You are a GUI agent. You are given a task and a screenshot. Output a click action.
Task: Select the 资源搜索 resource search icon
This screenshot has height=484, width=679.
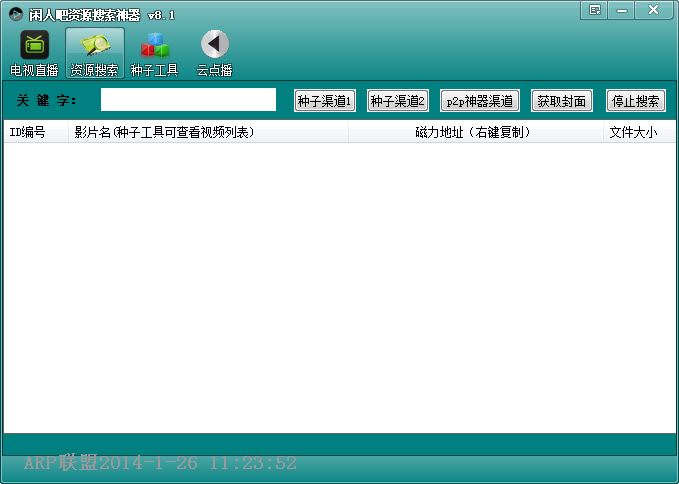coord(94,45)
